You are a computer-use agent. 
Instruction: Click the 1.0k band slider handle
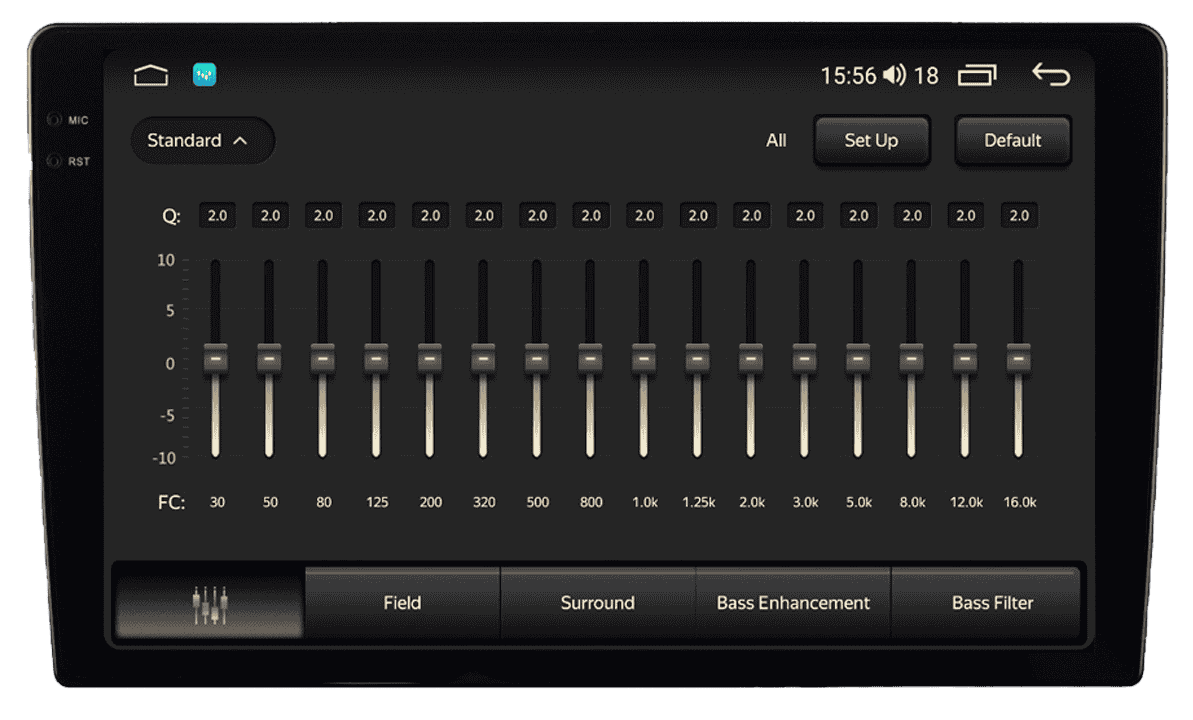tap(644, 358)
